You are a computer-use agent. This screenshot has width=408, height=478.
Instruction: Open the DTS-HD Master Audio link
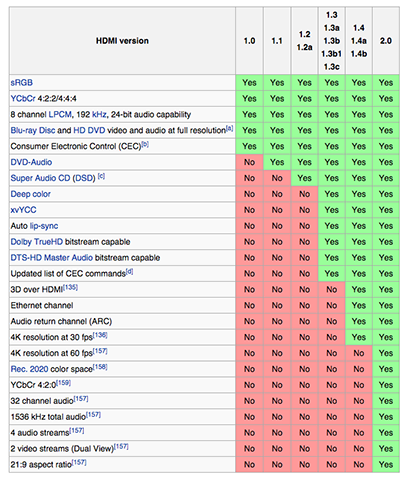(52, 258)
